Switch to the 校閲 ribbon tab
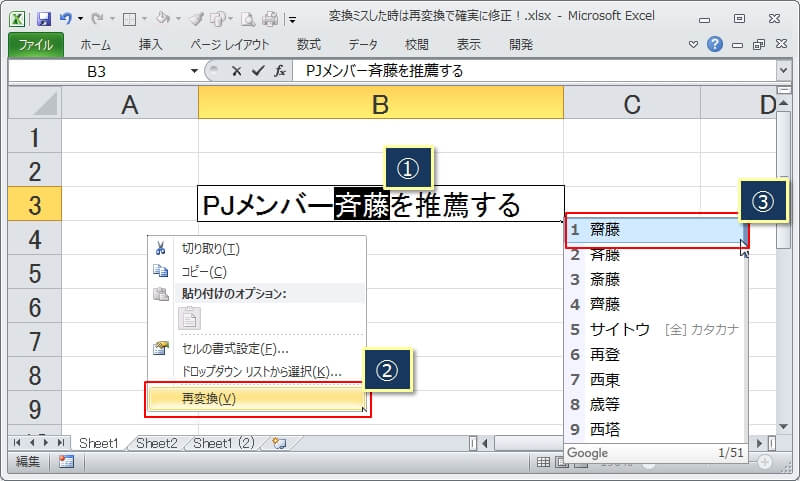 [x=417, y=45]
